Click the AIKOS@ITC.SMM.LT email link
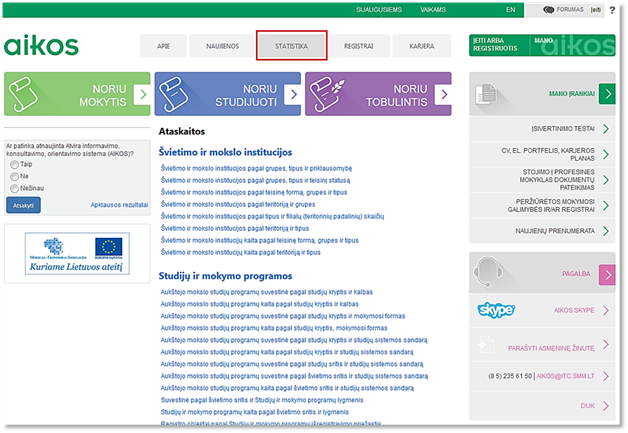Screen dimensions: 628x433 coord(566,376)
